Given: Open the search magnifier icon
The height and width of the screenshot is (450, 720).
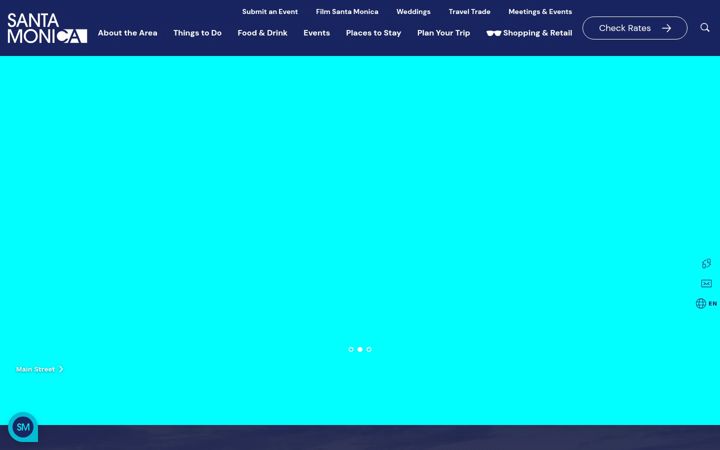Looking at the screenshot, I should pyautogui.click(x=704, y=28).
